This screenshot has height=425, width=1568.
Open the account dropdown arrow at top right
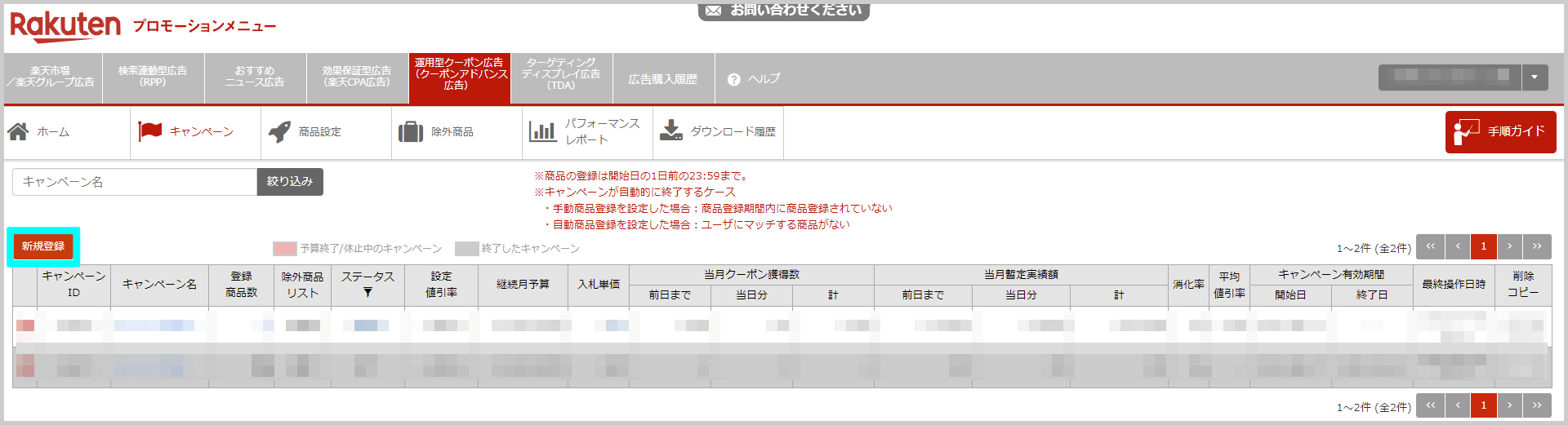tap(1535, 77)
